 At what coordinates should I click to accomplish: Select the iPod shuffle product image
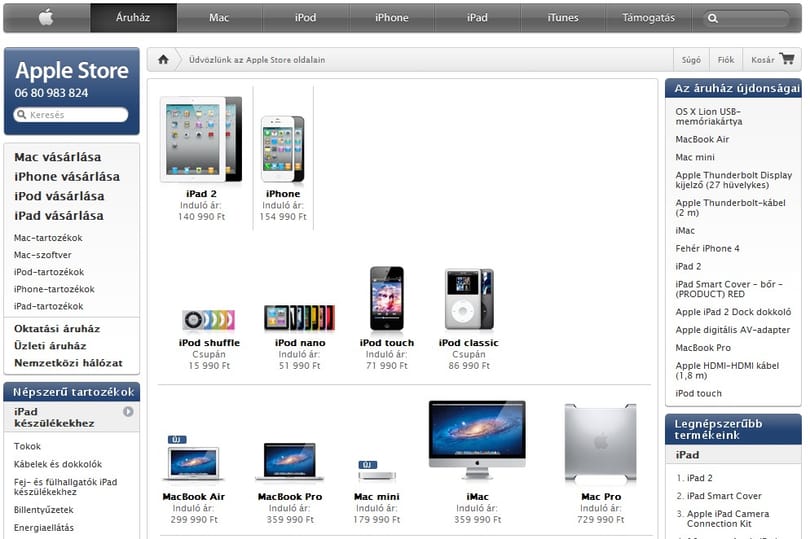click(x=209, y=320)
